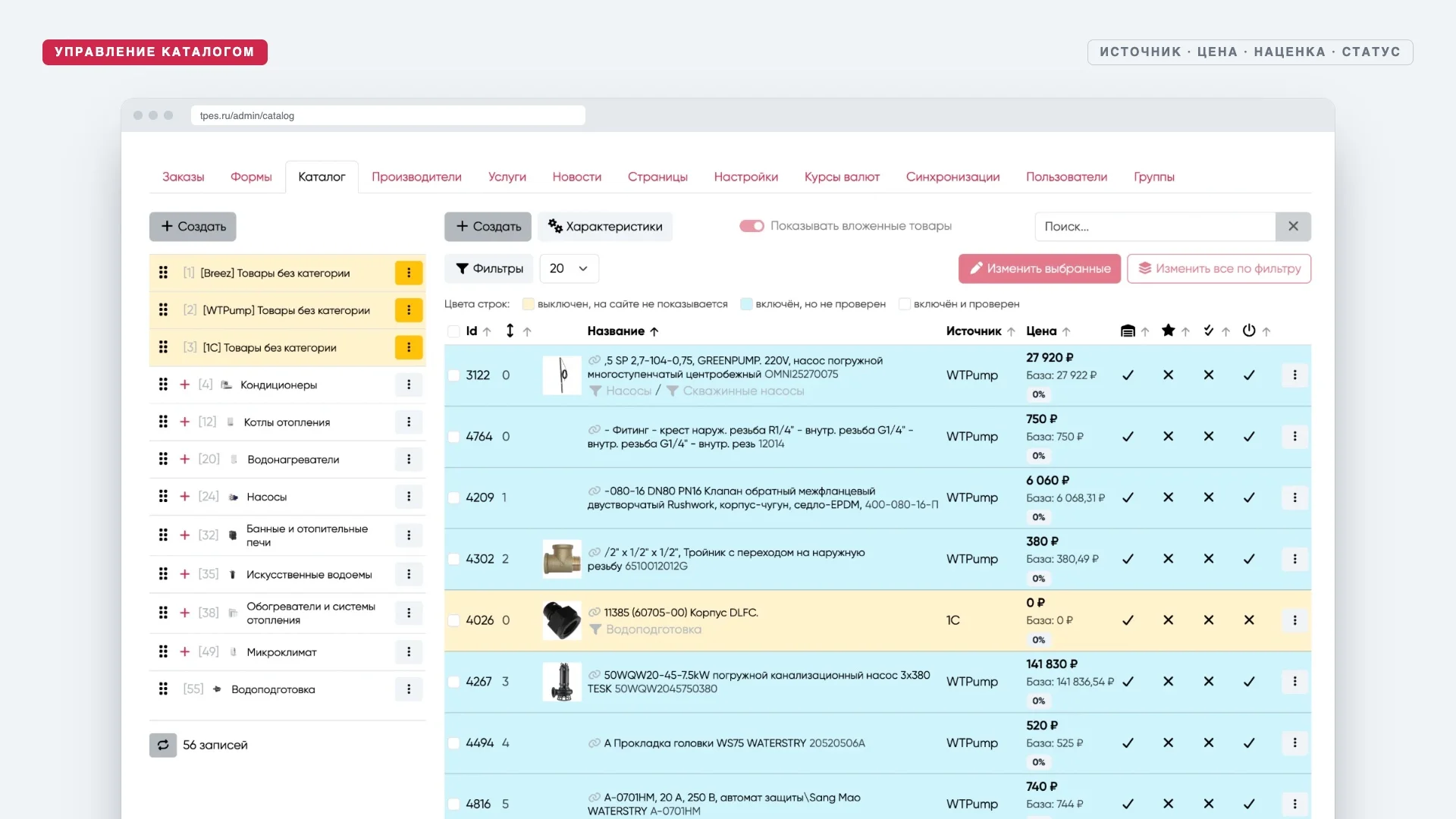Screen dimensions: 1456x819
Task: Open kebab menu for Кондиционеры category
Action: tap(408, 384)
